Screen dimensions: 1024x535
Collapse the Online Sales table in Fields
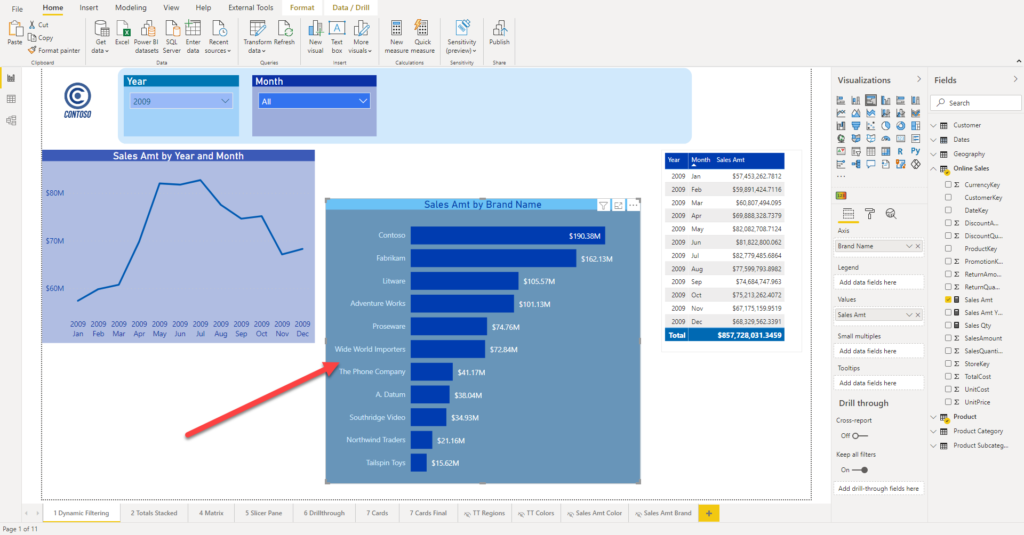pyautogui.click(x=934, y=169)
